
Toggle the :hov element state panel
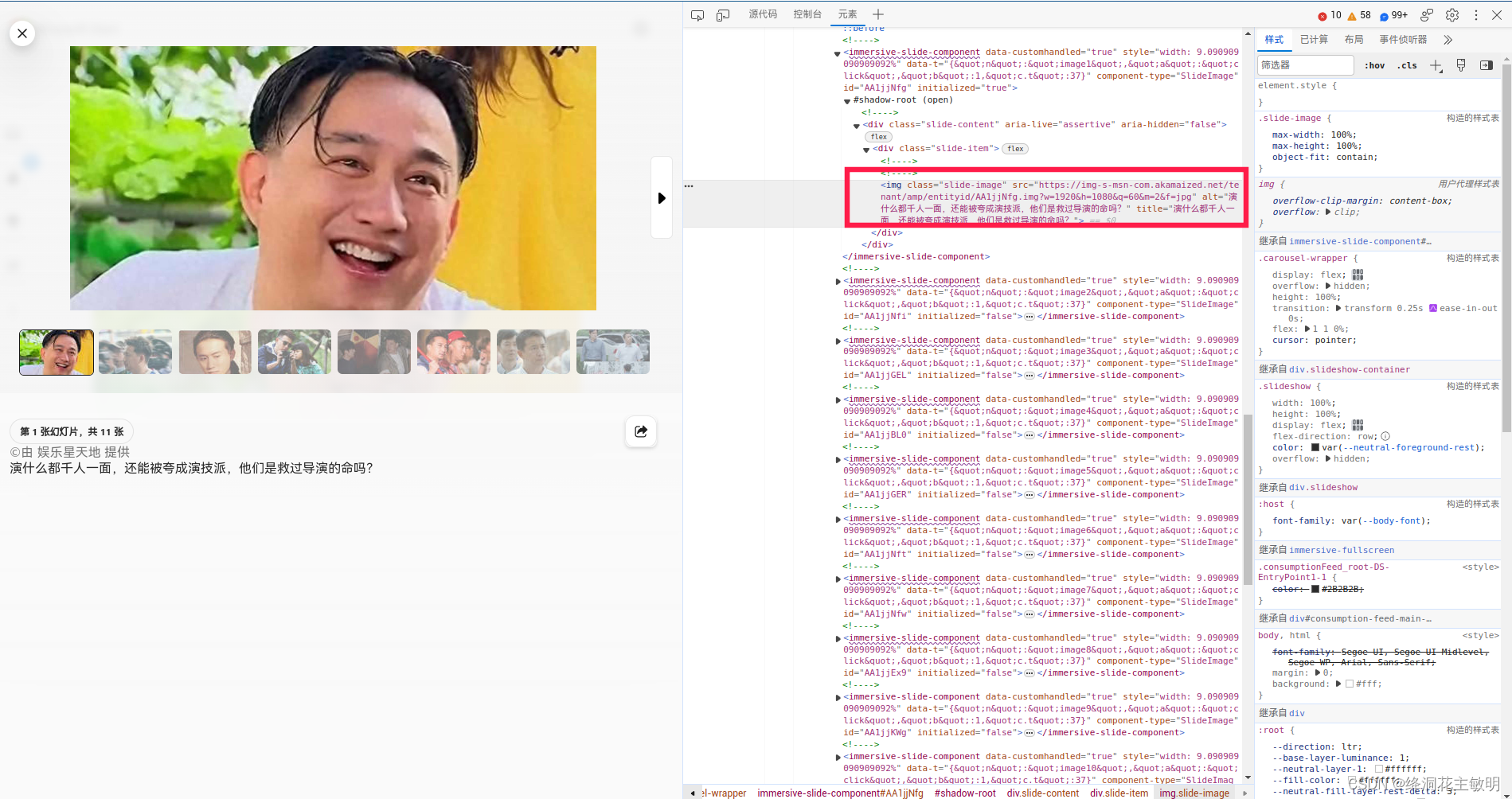(1375, 65)
